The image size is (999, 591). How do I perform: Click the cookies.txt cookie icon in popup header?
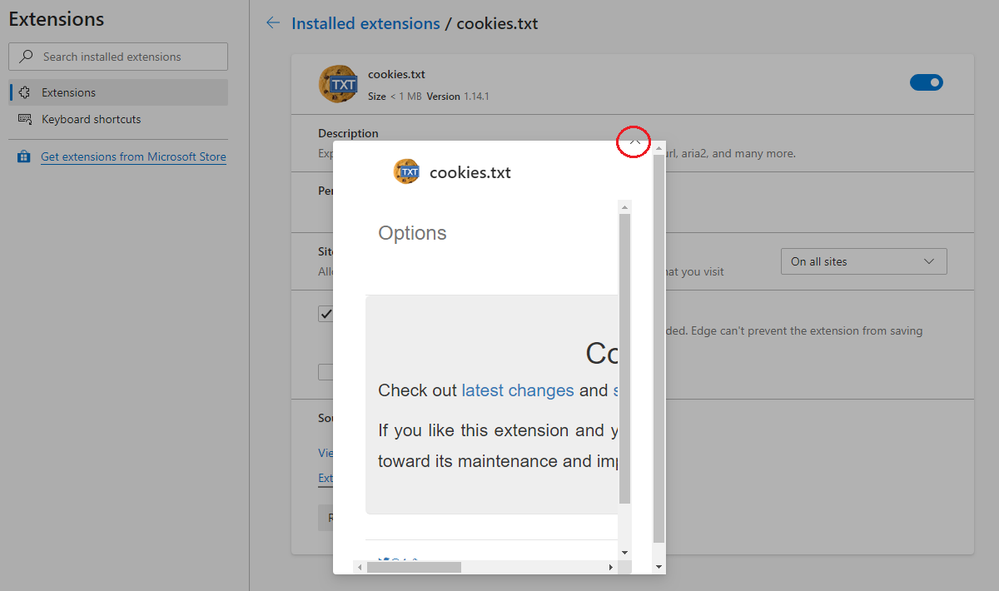click(407, 172)
